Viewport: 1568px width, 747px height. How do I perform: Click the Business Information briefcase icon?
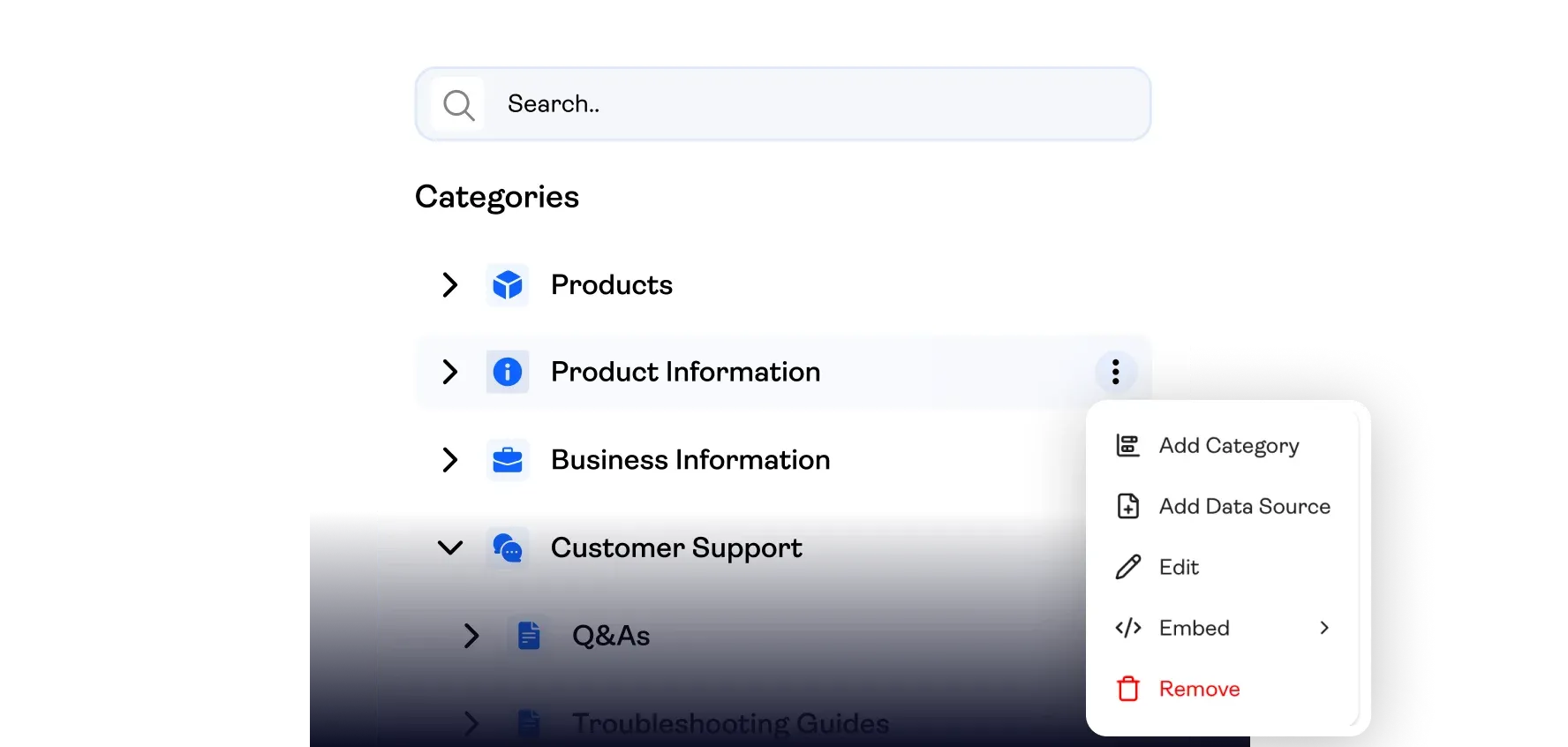508,460
